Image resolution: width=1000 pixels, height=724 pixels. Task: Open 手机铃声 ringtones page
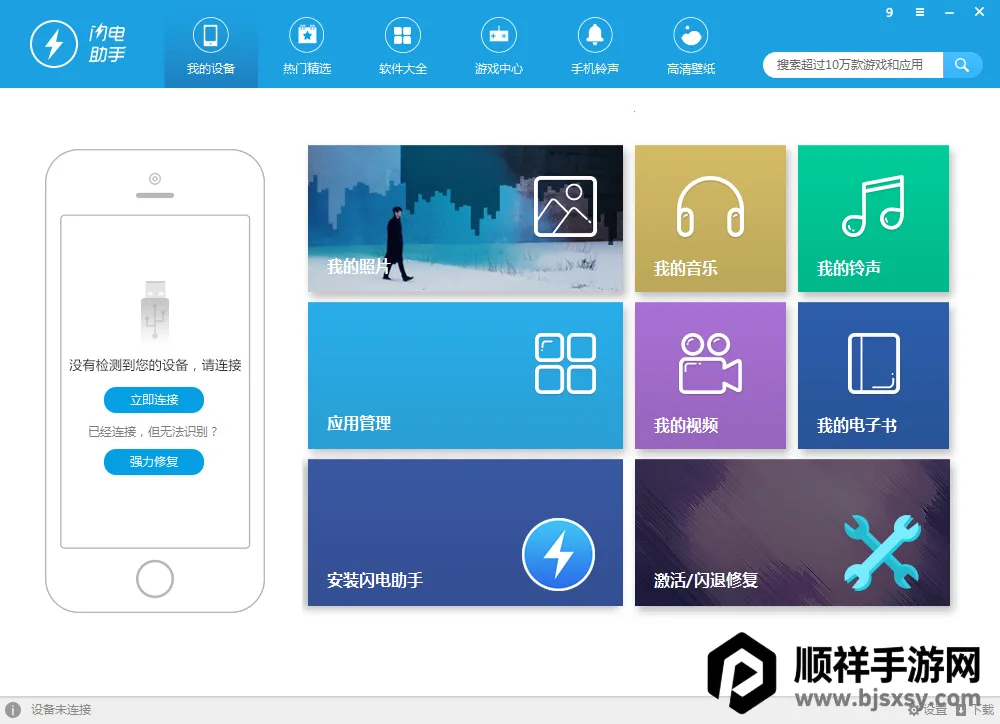594,46
